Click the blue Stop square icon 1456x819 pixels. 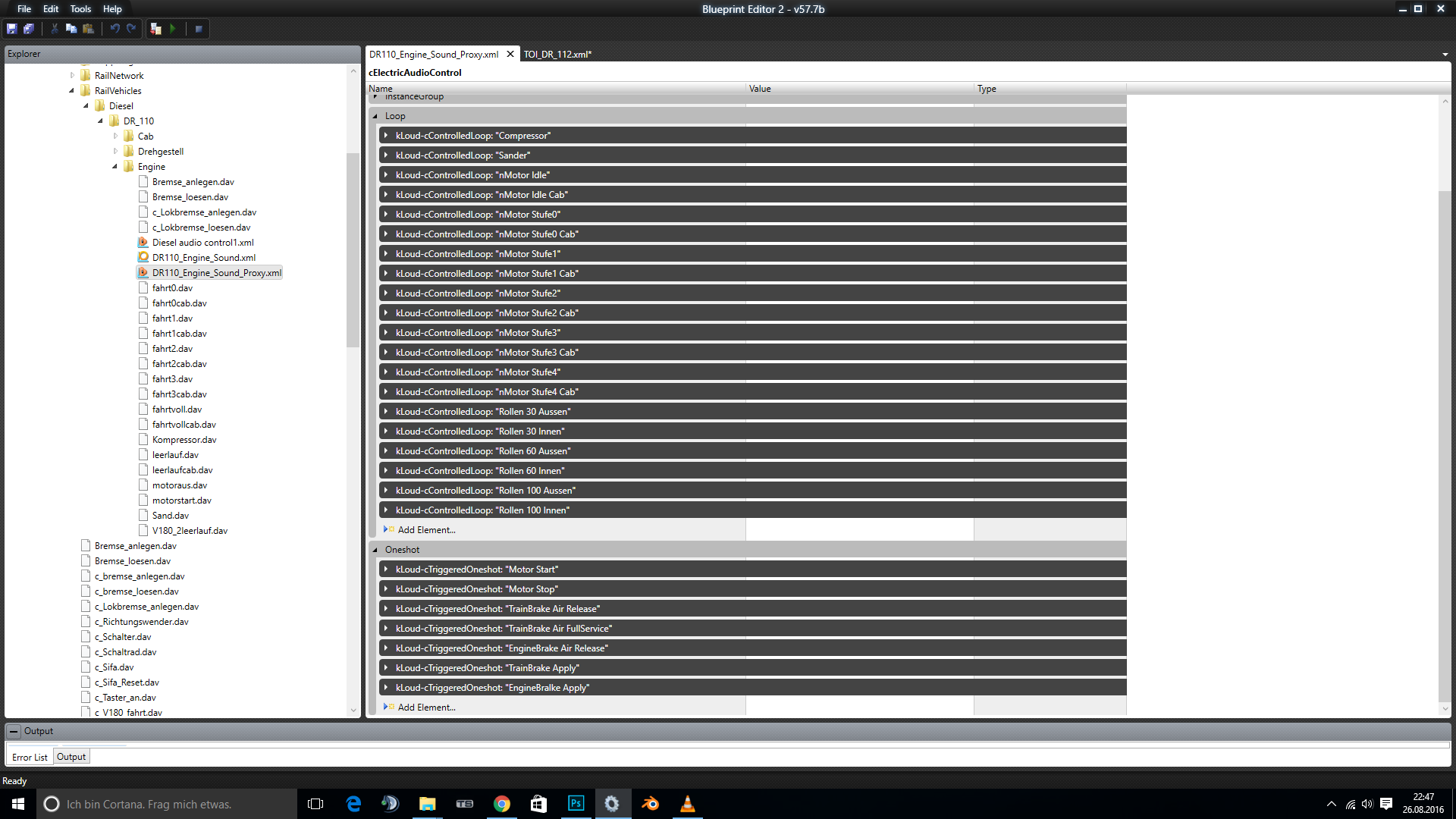coord(199,29)
